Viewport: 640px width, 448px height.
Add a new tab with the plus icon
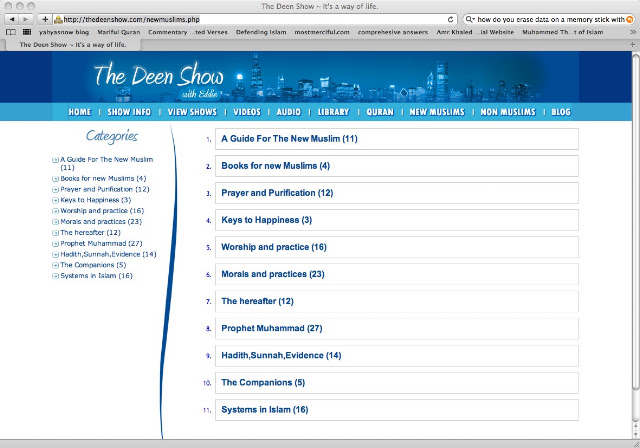coord(632,44)
